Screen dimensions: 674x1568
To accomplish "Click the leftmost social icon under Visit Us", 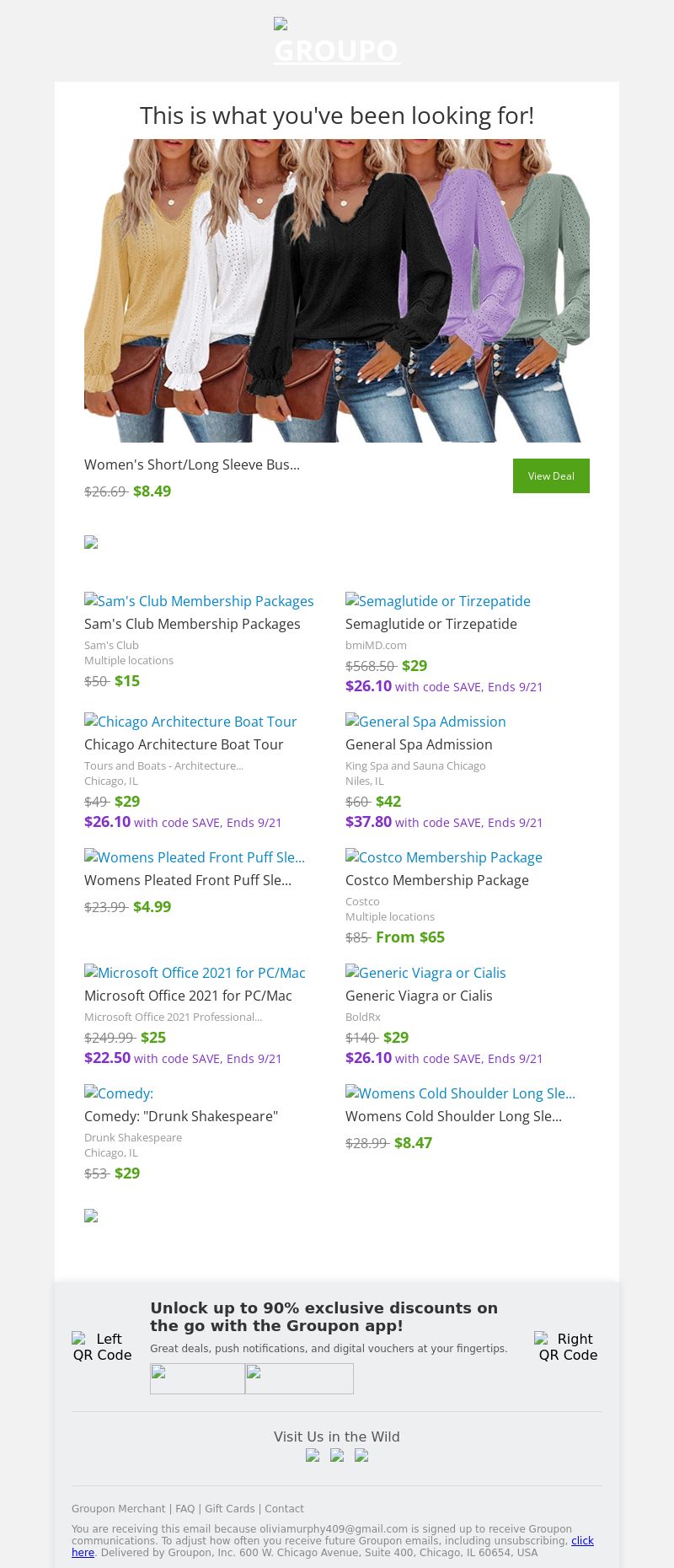I will pos(313,1455).
